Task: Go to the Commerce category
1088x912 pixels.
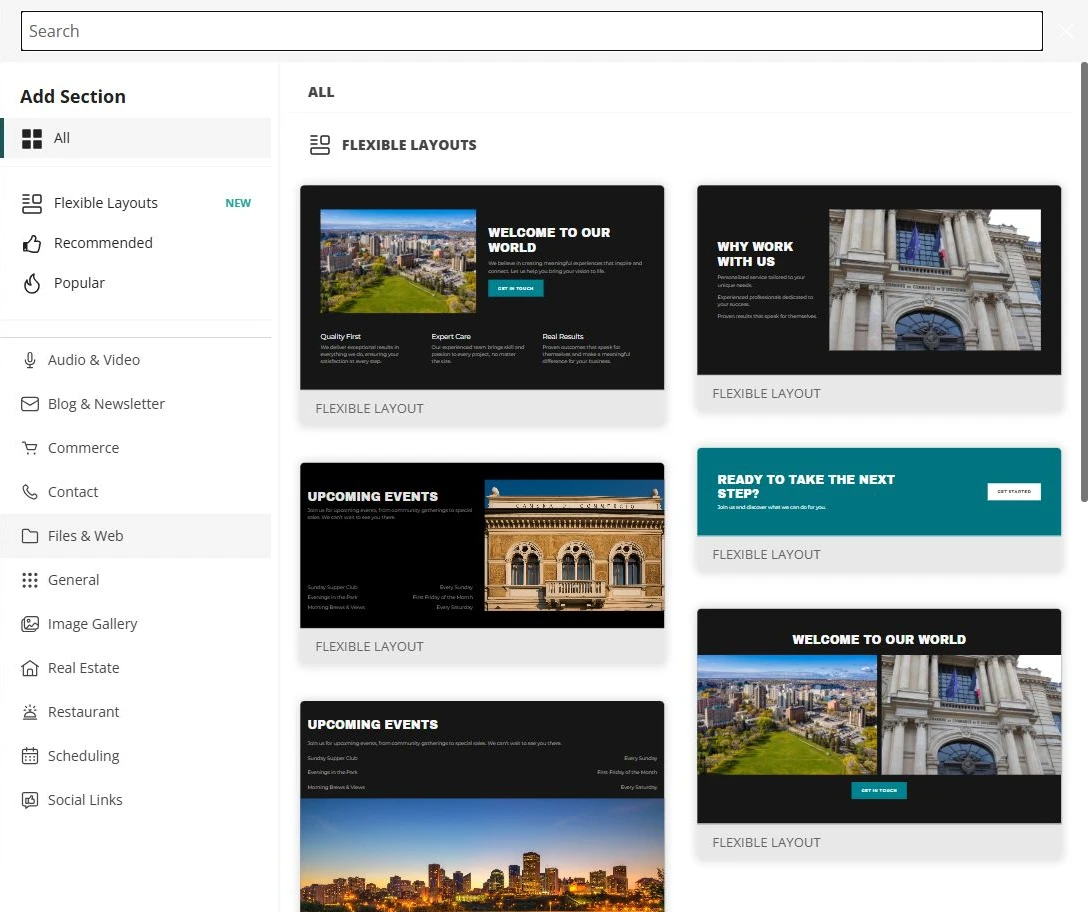Action: (136, 448)
